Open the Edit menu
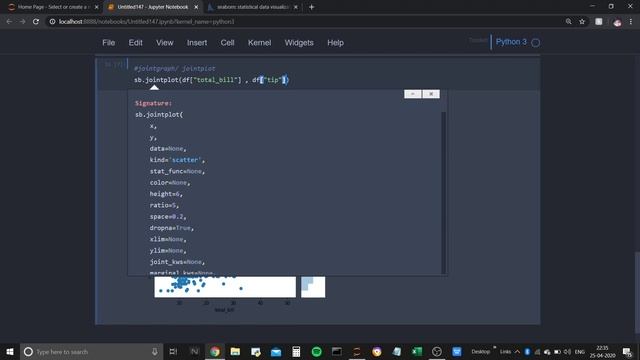Screen dimensions: 640x360 [x=136, y=42]
